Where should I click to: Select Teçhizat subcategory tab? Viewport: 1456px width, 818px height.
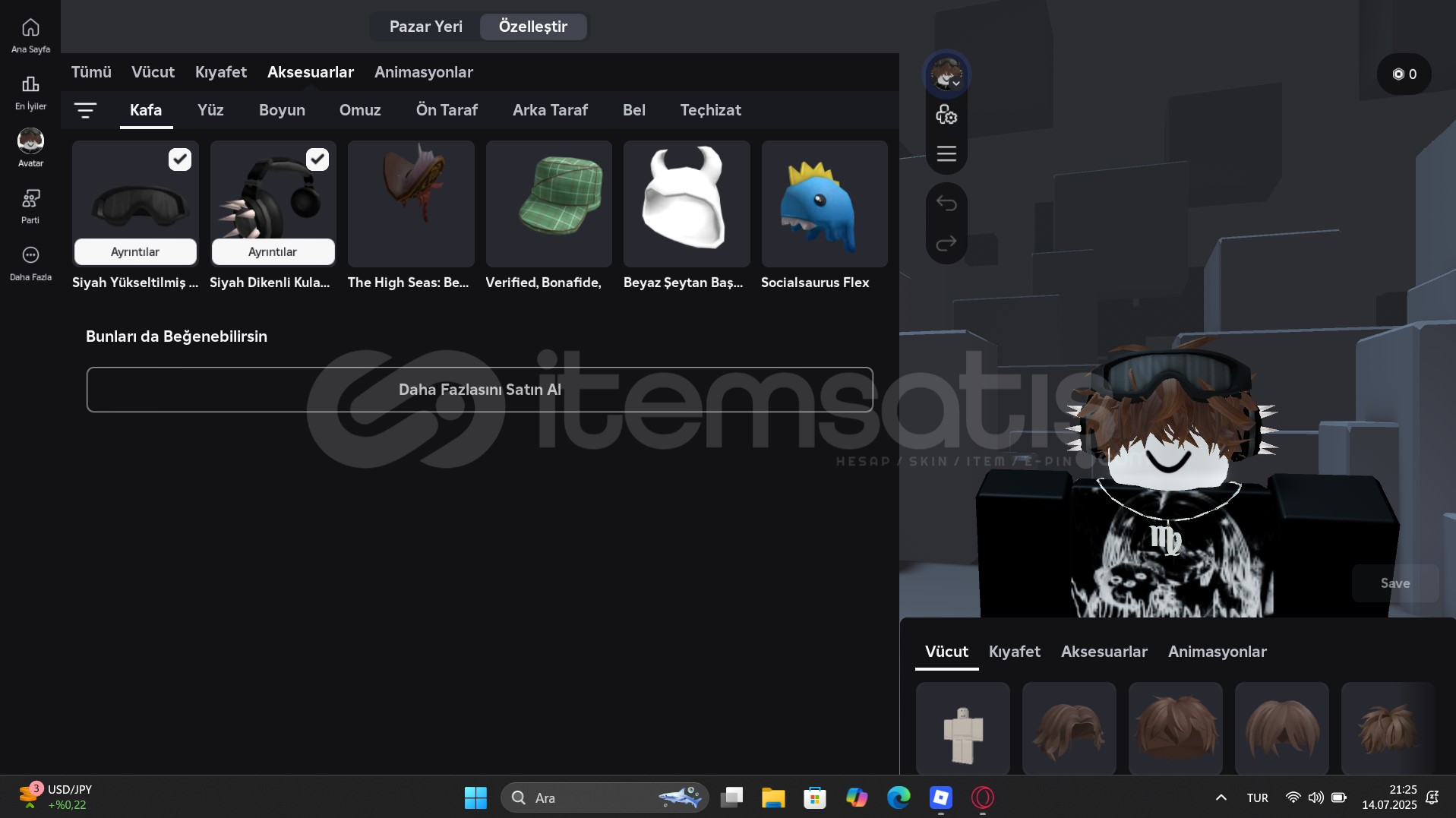point(710,110)
